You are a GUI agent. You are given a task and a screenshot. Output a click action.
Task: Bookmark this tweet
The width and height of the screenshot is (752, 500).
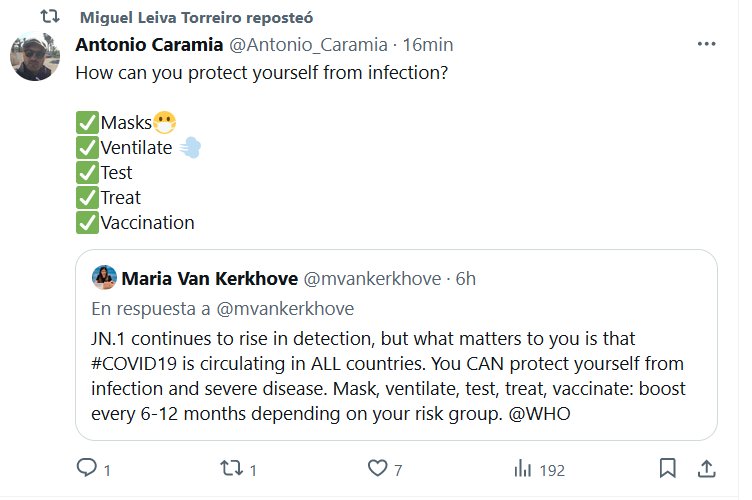coord(667,468)
